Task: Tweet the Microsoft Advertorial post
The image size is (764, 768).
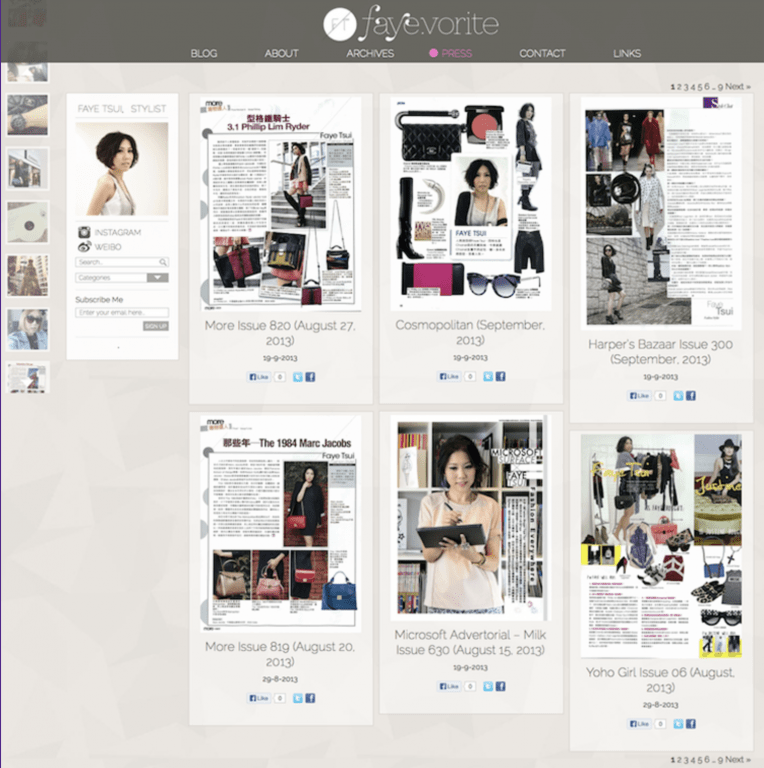Action: pos(488,686)
